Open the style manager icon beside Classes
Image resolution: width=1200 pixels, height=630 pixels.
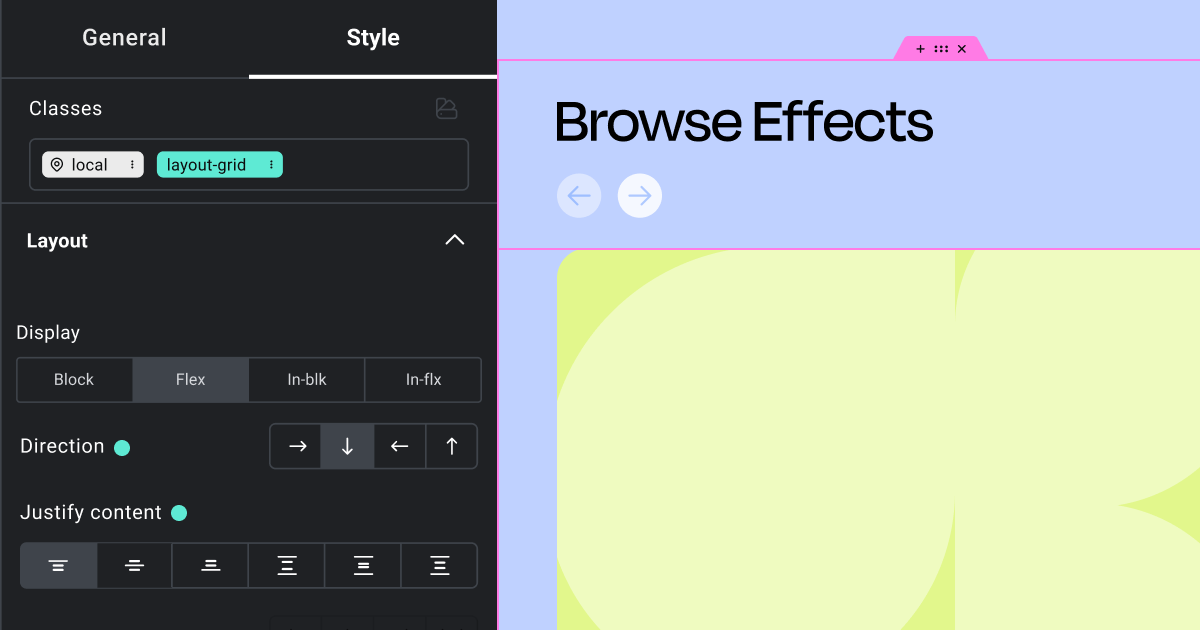tap(446, 109)
